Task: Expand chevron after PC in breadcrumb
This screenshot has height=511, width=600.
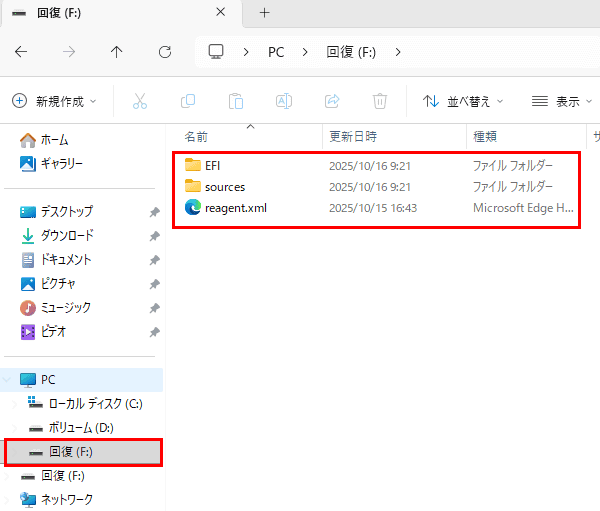Action: click(x=305, y=52)
